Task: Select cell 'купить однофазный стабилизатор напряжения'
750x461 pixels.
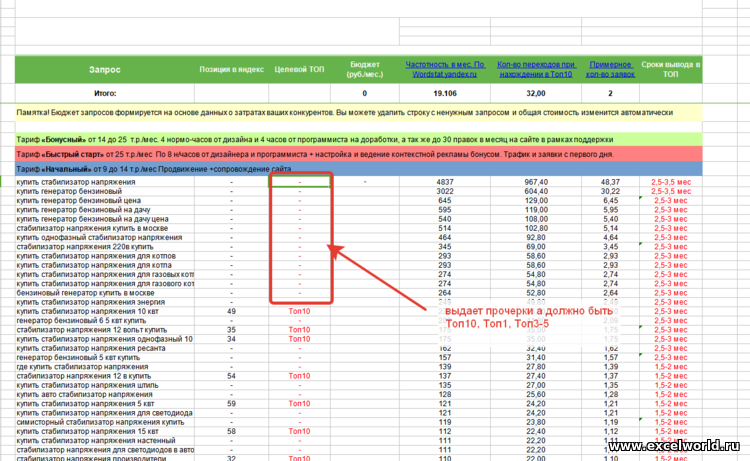Action: (105, 237)
